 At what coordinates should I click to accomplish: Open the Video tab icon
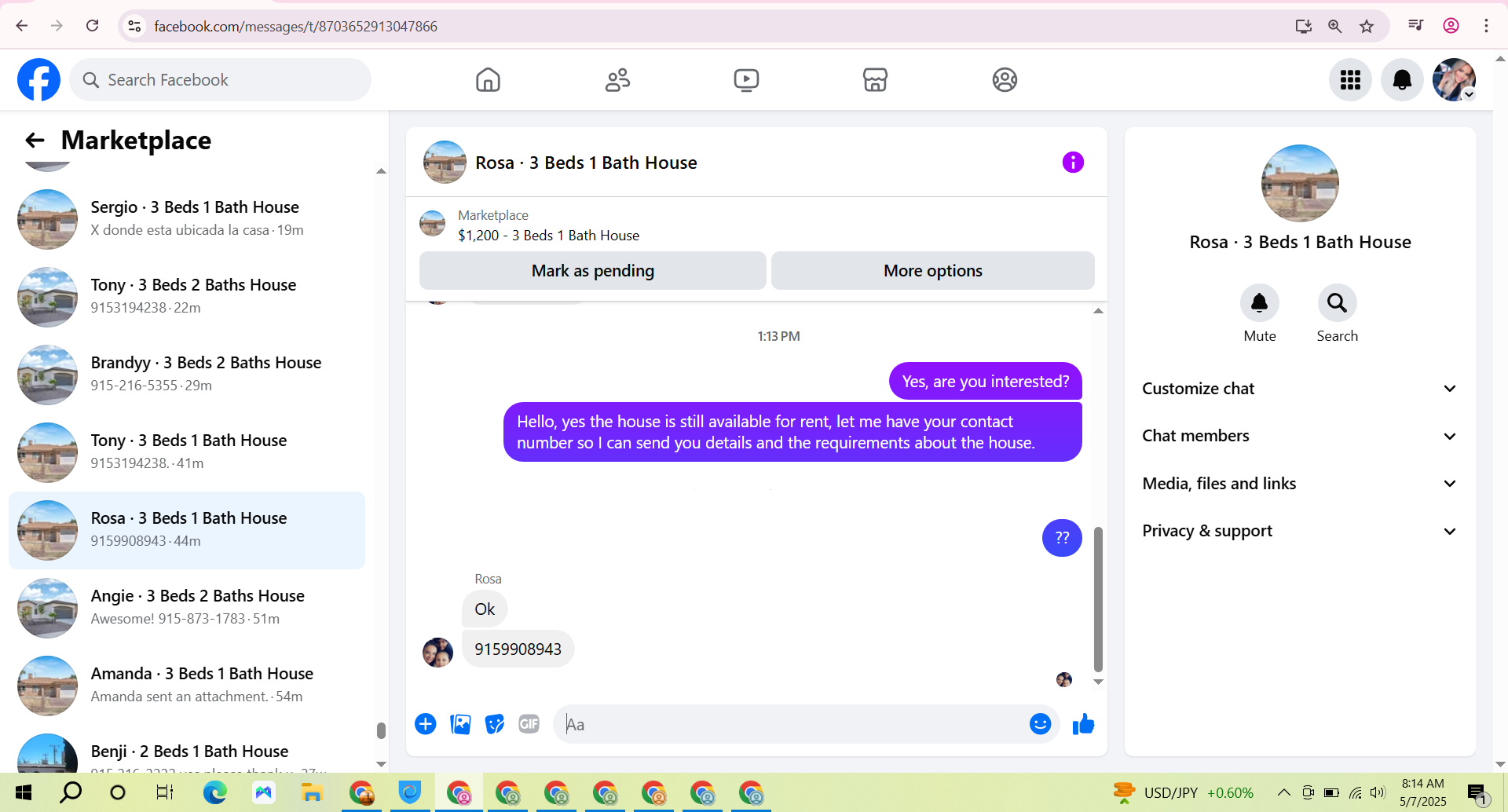pyautogui.click(x=746, y=79)
